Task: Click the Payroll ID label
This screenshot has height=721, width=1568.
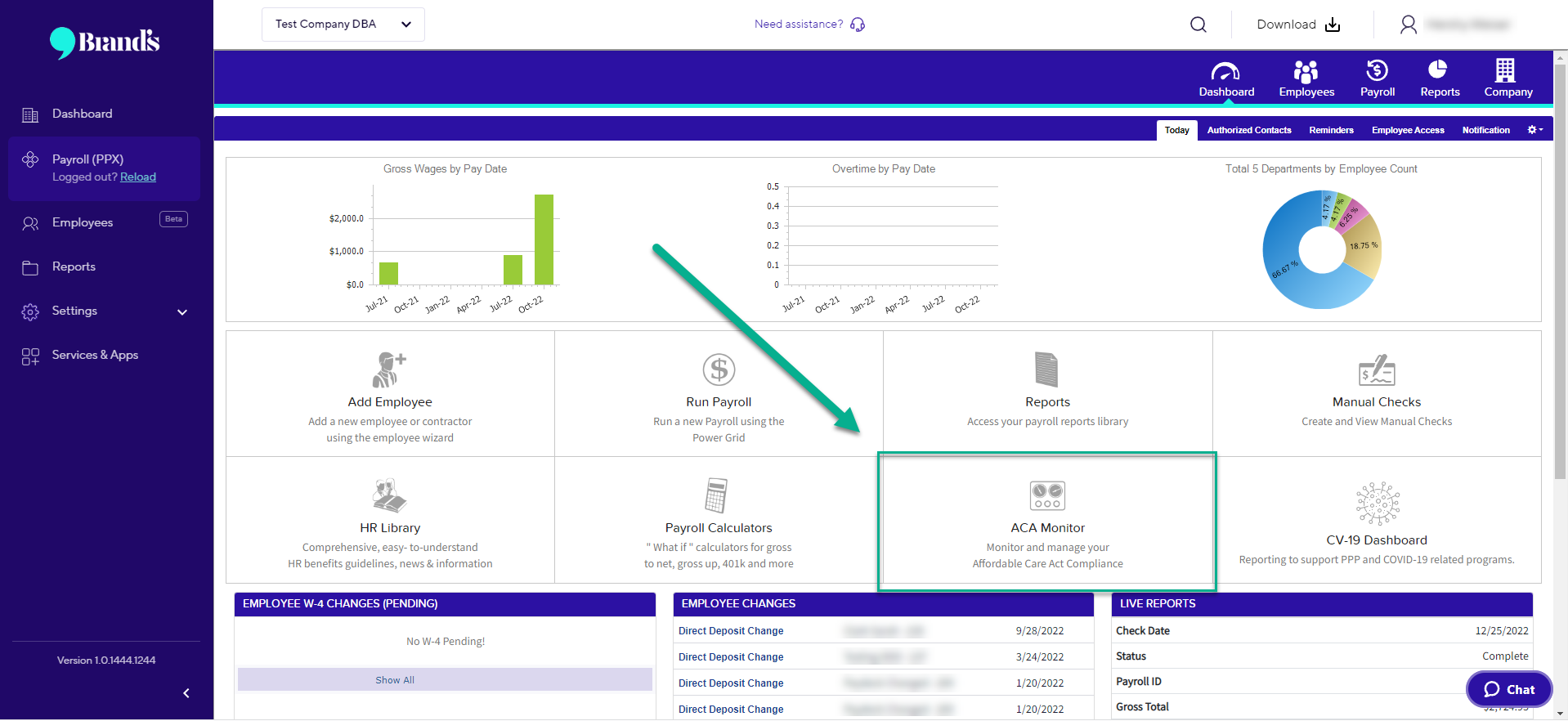Action: tap(1138, 682)
